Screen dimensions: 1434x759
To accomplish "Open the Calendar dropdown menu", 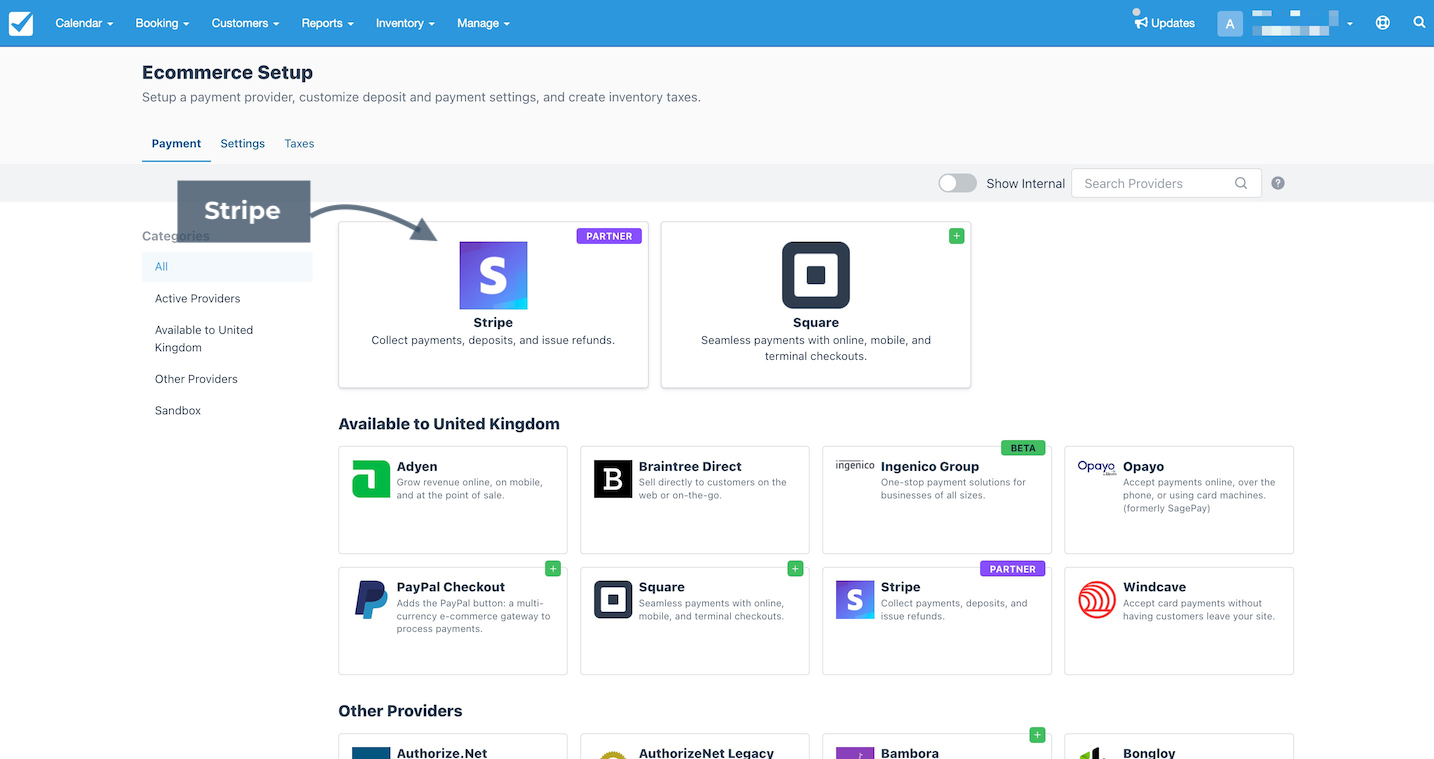I will coord(84,23).
